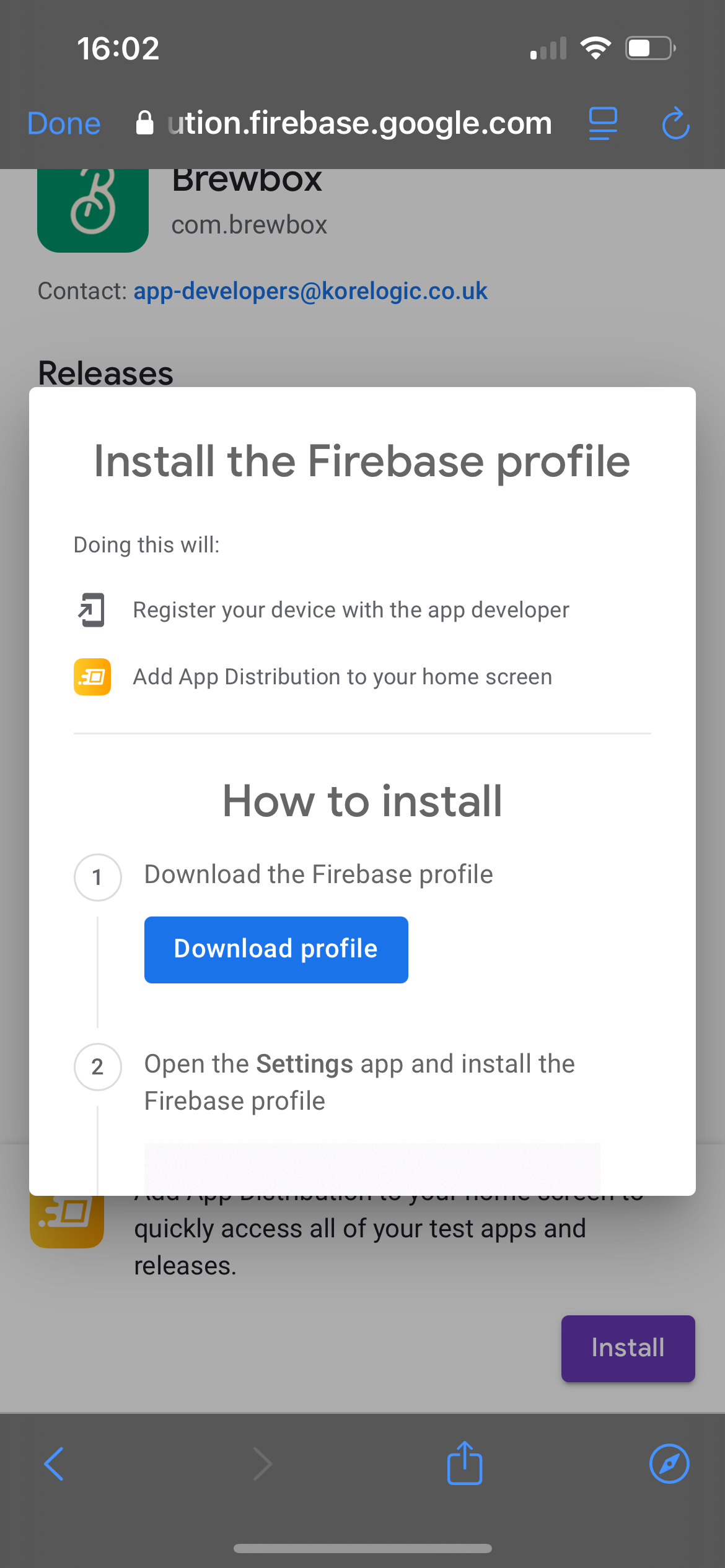Tap the battery indicator in status bar
Screen dimensions: 725x1568
pyautogui.click(x=650, y=48)
